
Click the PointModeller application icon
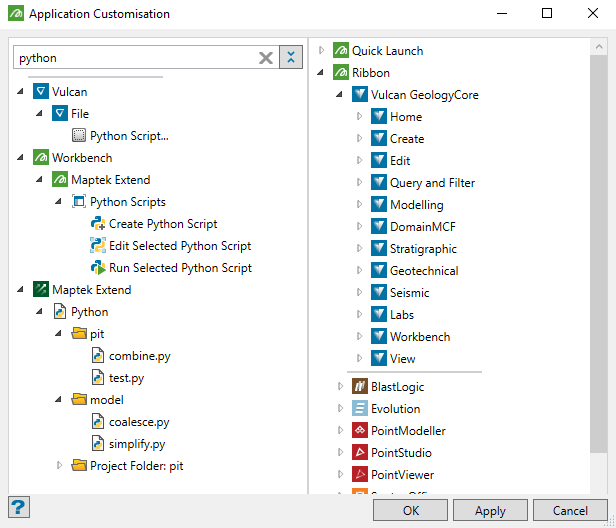[359, 431]
